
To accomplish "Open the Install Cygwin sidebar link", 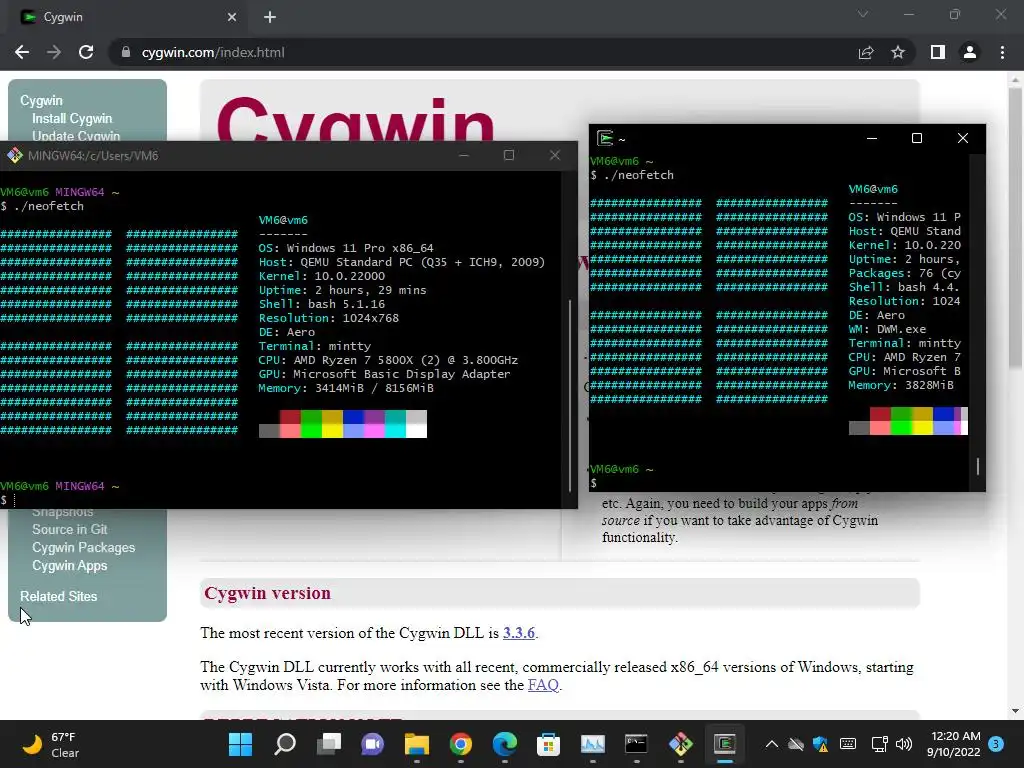I will click(72, 118).
